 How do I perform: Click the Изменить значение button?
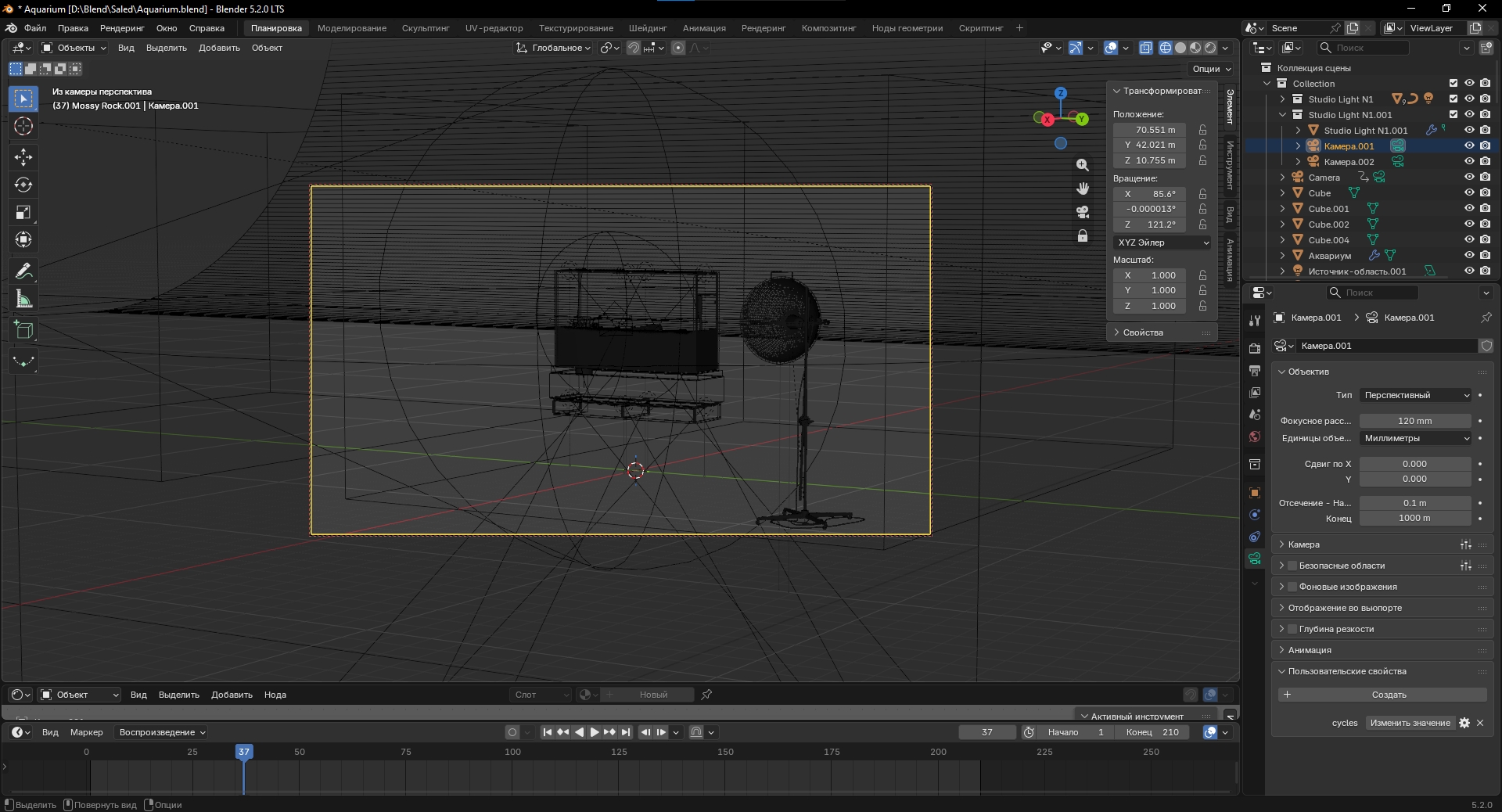click(1410, 723)
